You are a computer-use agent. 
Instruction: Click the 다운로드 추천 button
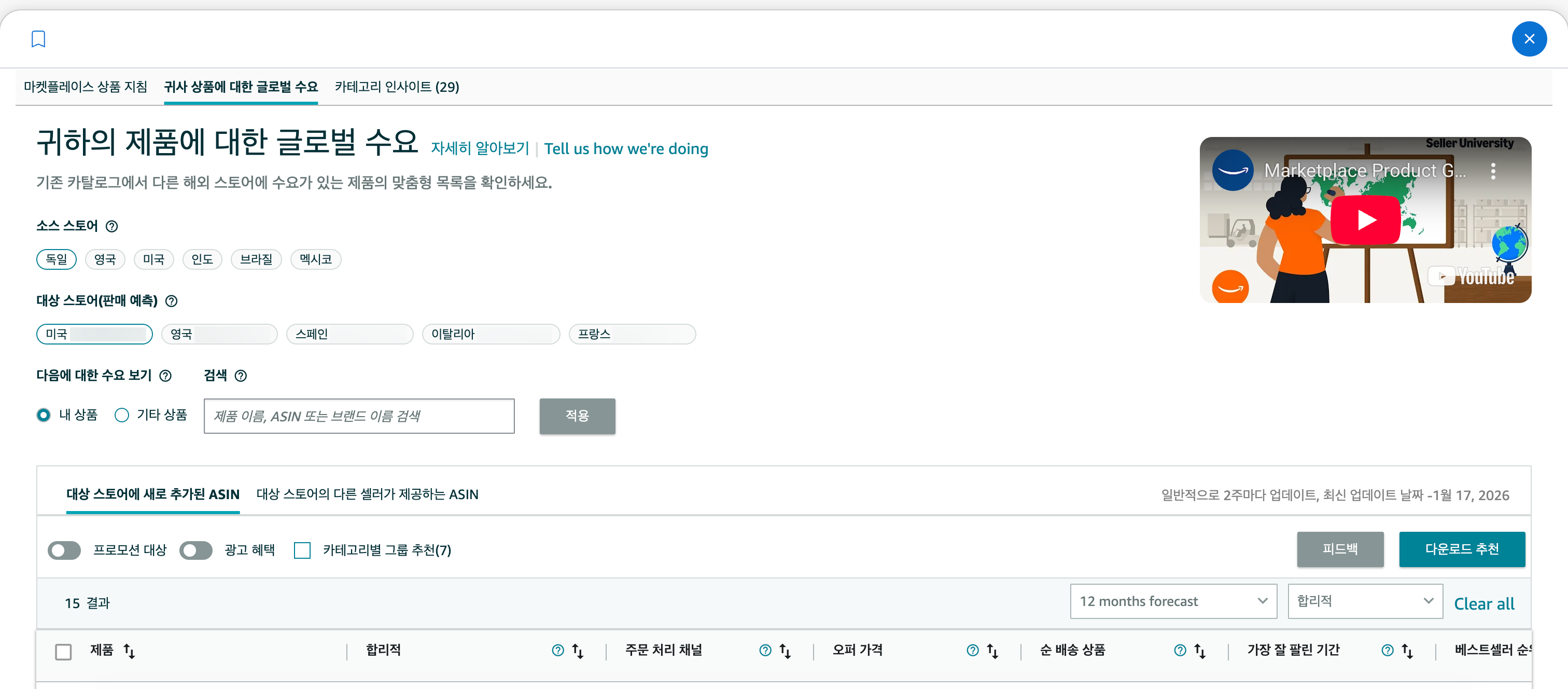1462,549
